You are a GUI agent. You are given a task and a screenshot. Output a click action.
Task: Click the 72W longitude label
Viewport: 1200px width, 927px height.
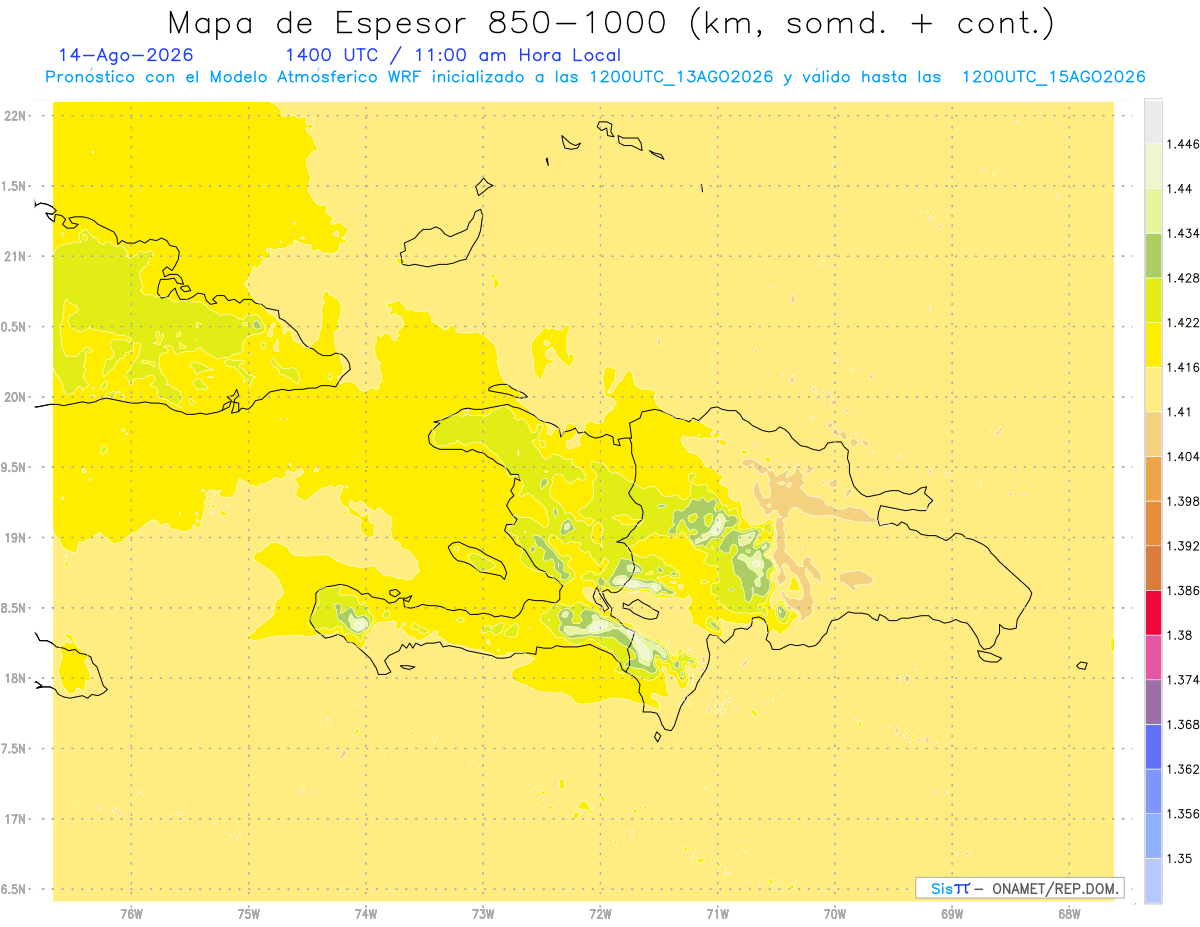[600, 914]
